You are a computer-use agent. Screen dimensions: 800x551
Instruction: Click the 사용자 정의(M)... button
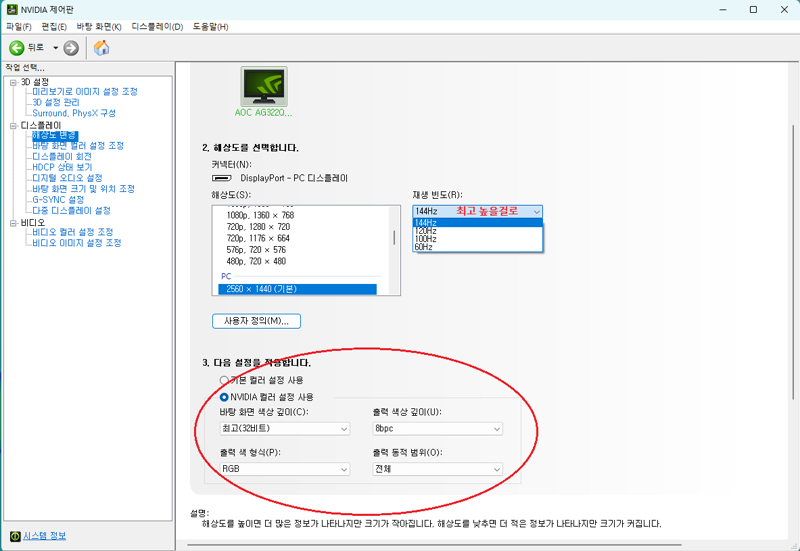[x=256, y=321]
